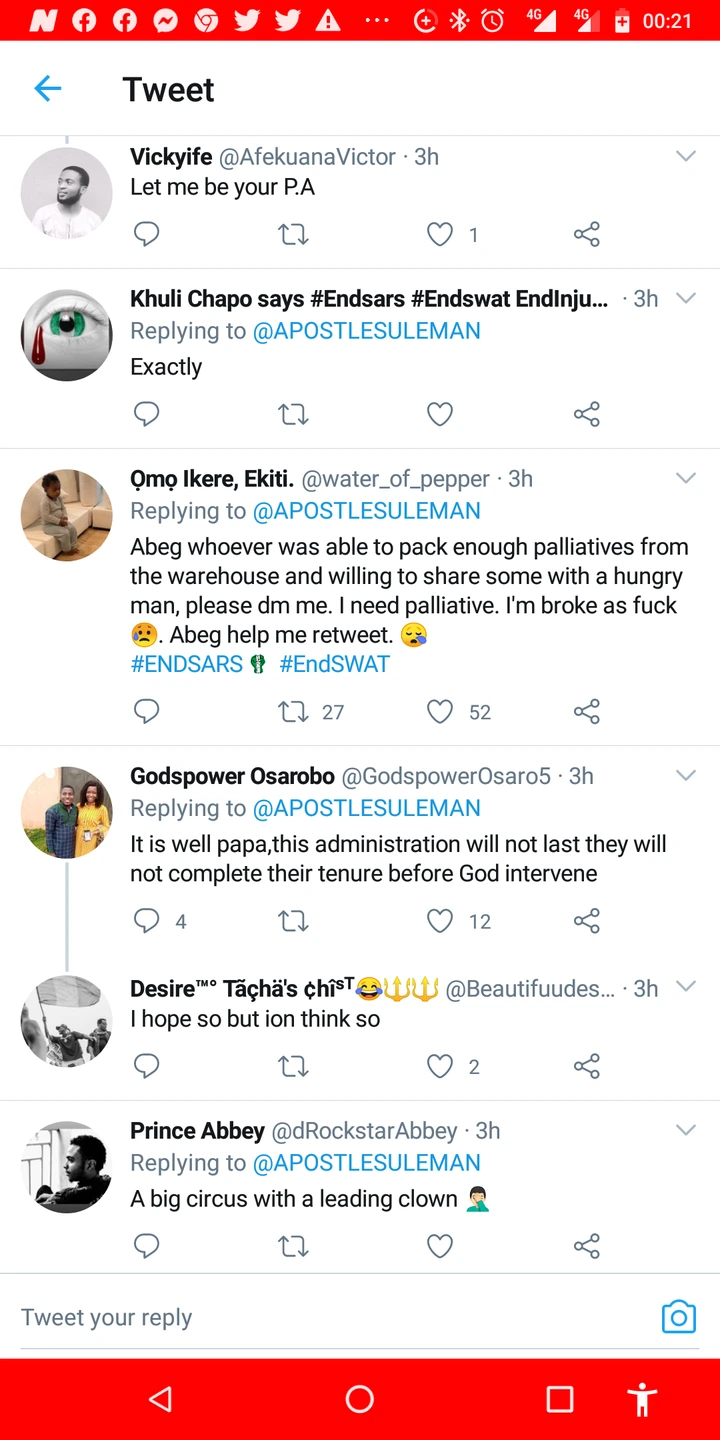720x1440 pixels.
Task: Expand options chevron on Vickyife's tweet
Action: pos(686,157)
